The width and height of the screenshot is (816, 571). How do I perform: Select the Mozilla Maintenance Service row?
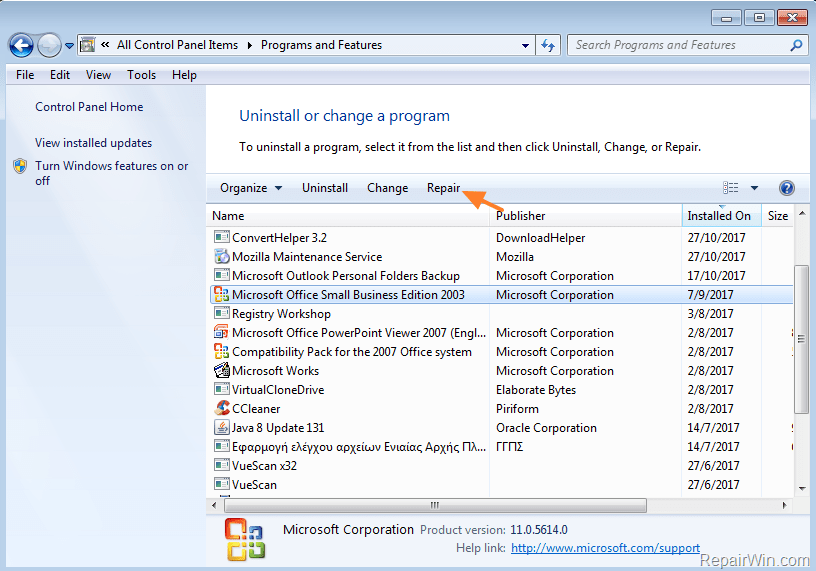click(x=502, y=257)
